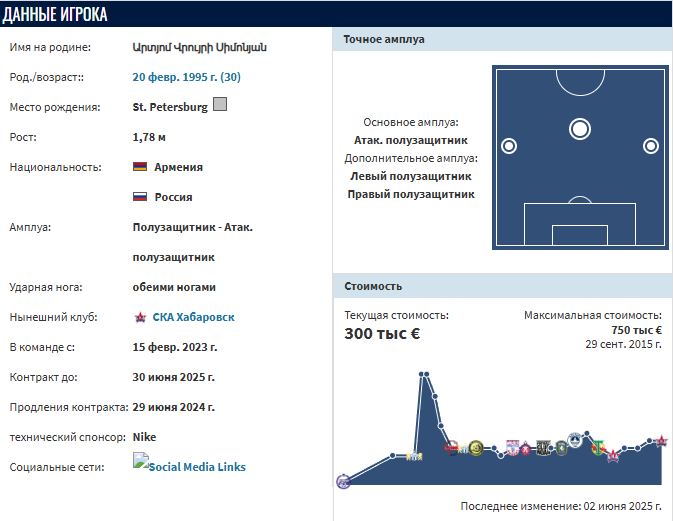Click the broken image icon before Social Media Links

[141, 460]
